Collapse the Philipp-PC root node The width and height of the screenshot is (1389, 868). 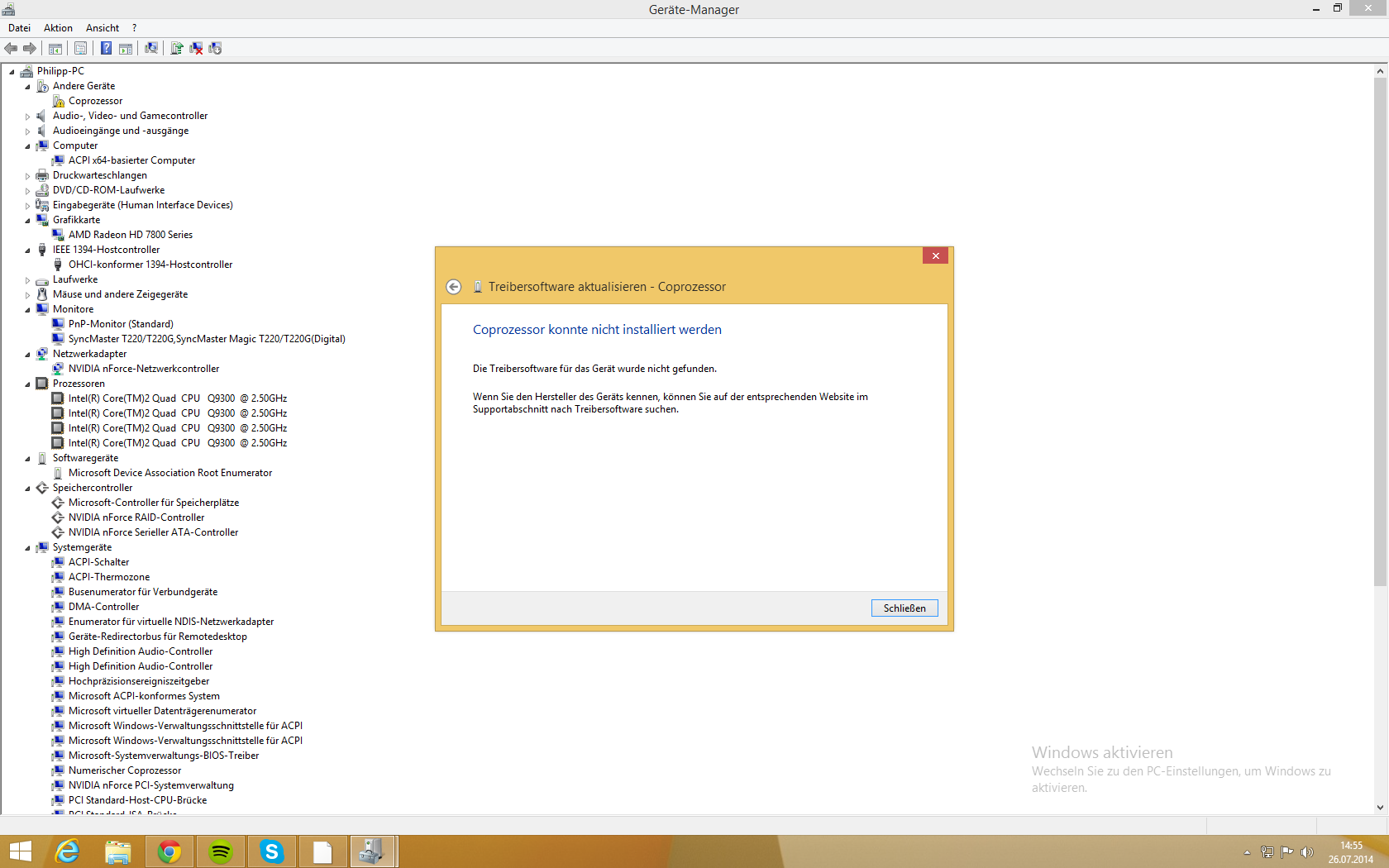[12, 72]
